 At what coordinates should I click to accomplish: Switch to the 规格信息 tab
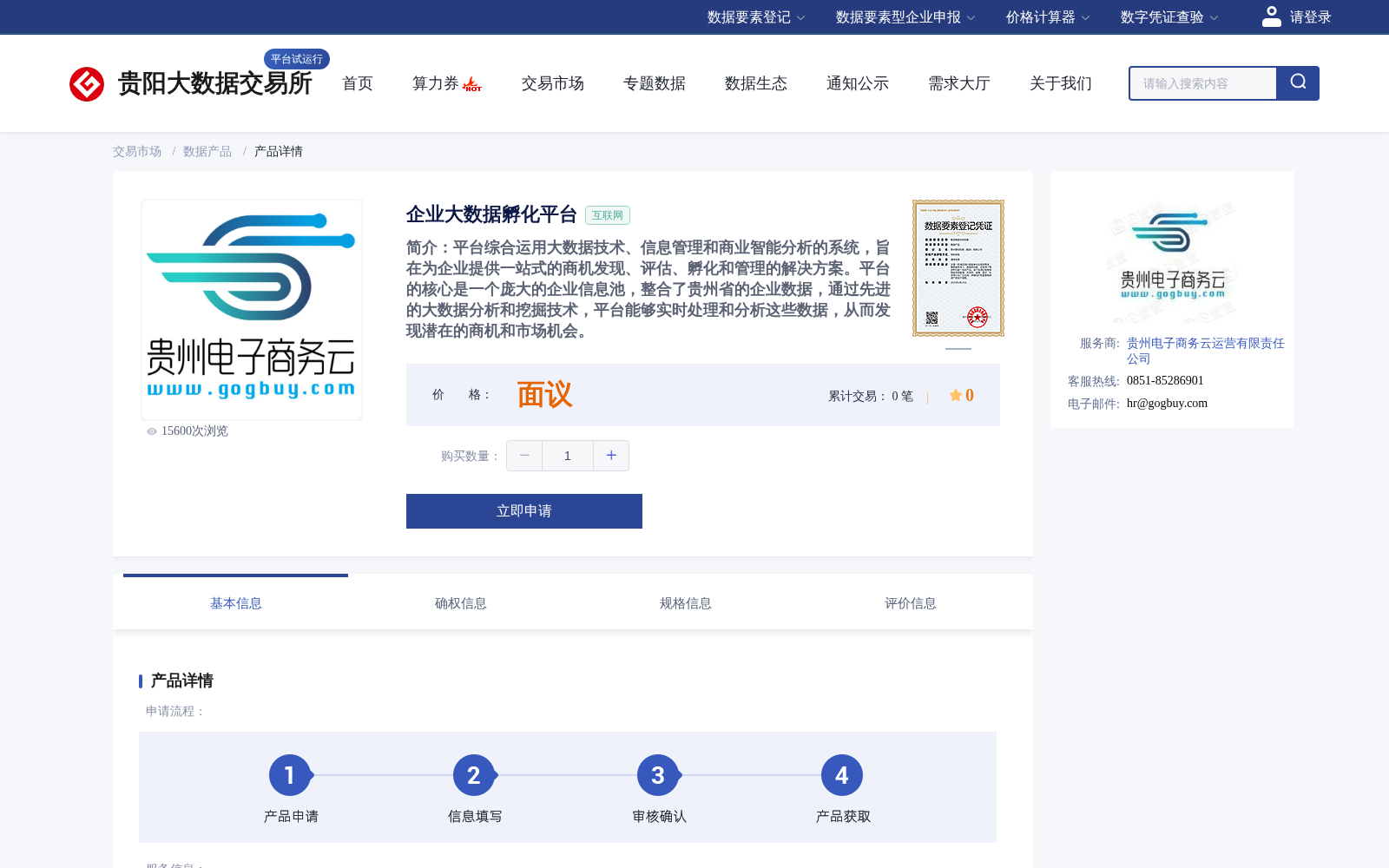pyautogui.click(x=685, y=602)
